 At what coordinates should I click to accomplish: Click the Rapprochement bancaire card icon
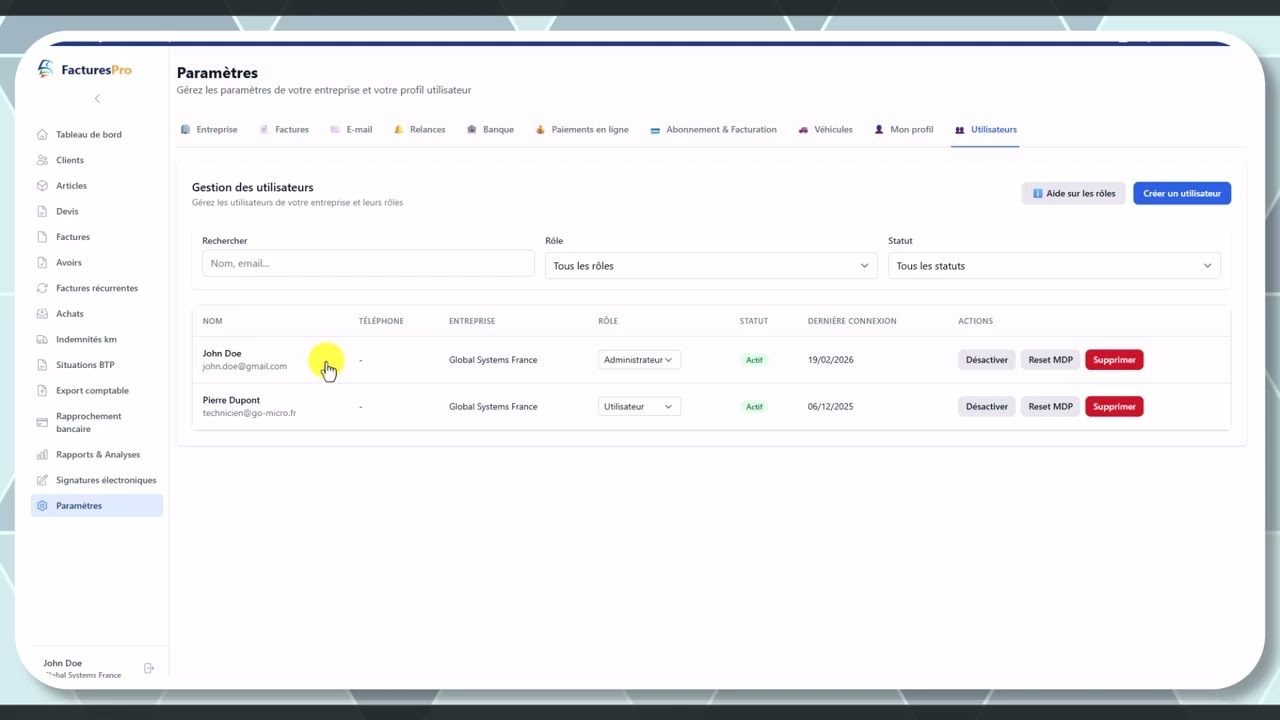[42, 422]
